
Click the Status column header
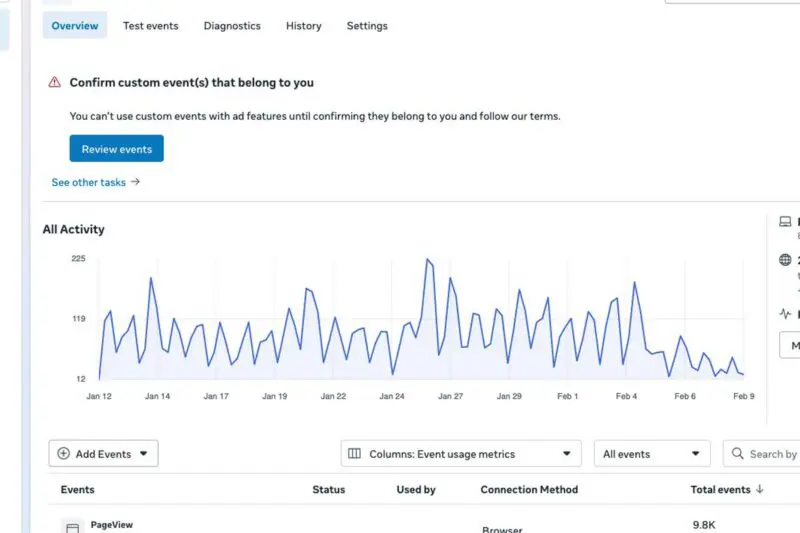[x=329, y=489]
